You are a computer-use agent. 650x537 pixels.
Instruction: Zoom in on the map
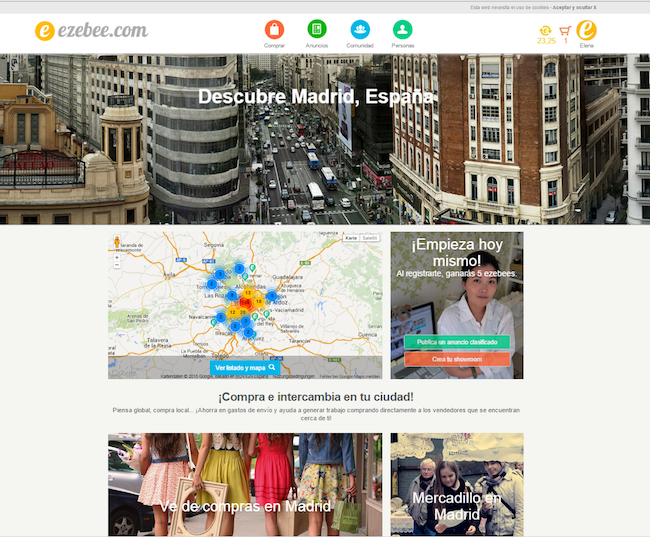point(117,257)
